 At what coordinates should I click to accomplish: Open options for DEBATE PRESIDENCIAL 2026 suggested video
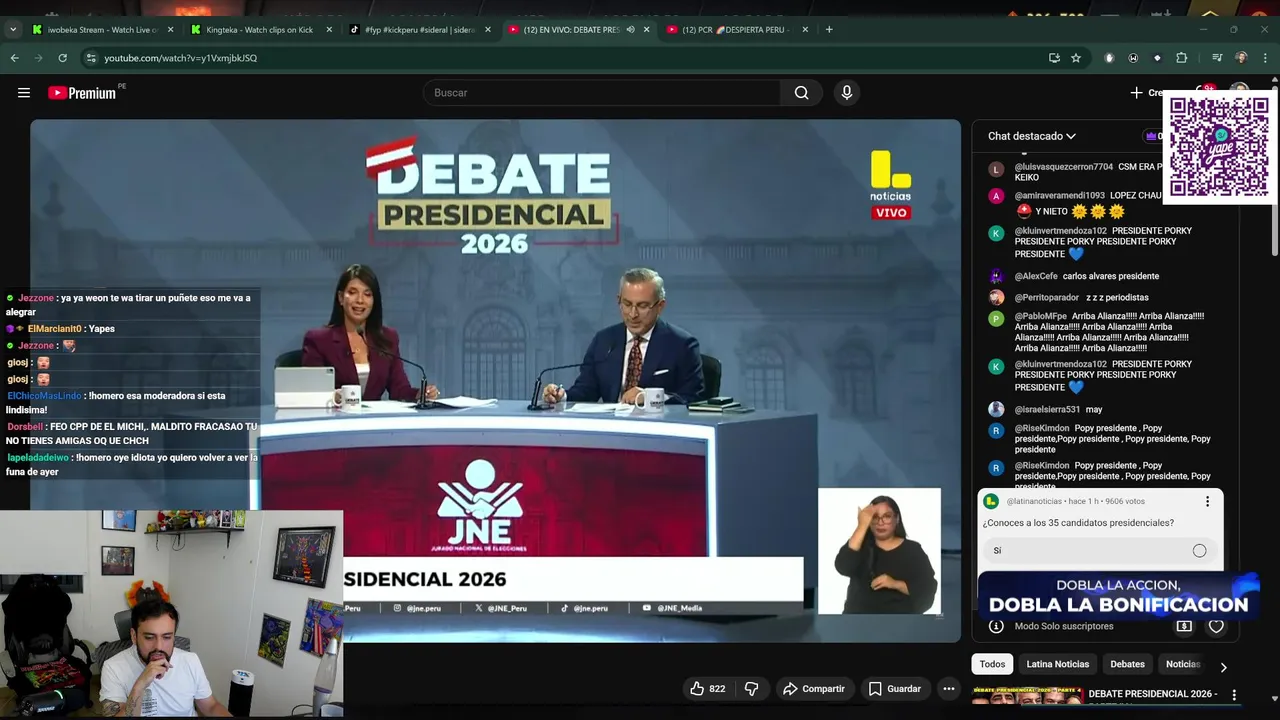[x=1234, y=695]
